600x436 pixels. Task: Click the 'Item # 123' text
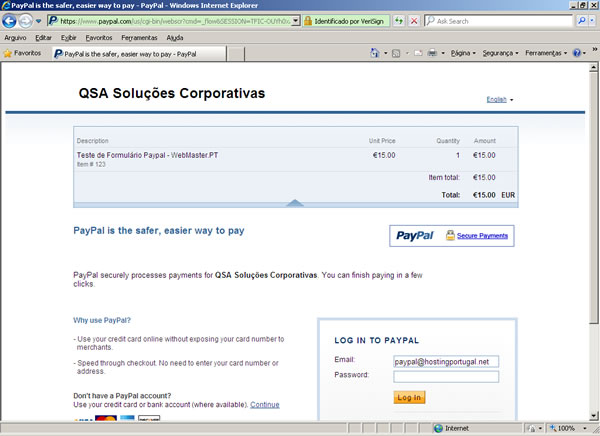pyautogui.click(x=91, y=164)
